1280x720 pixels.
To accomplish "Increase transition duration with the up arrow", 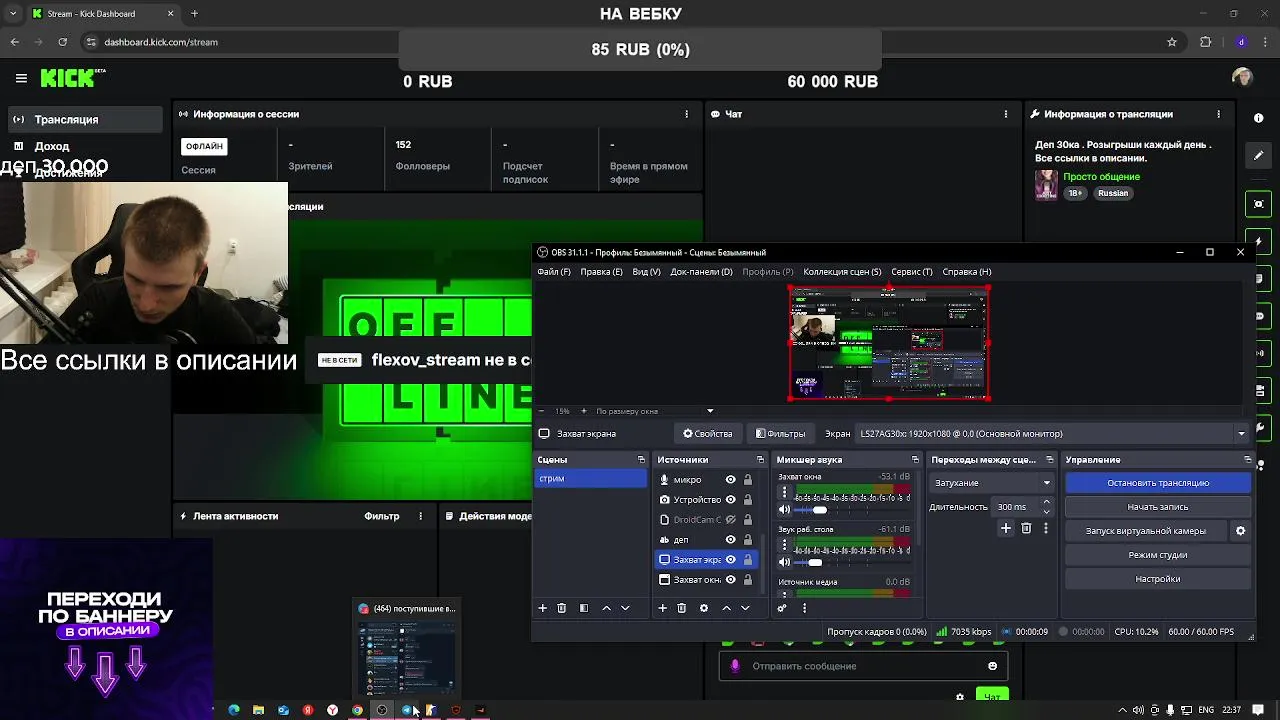I will coord(1047,503).
